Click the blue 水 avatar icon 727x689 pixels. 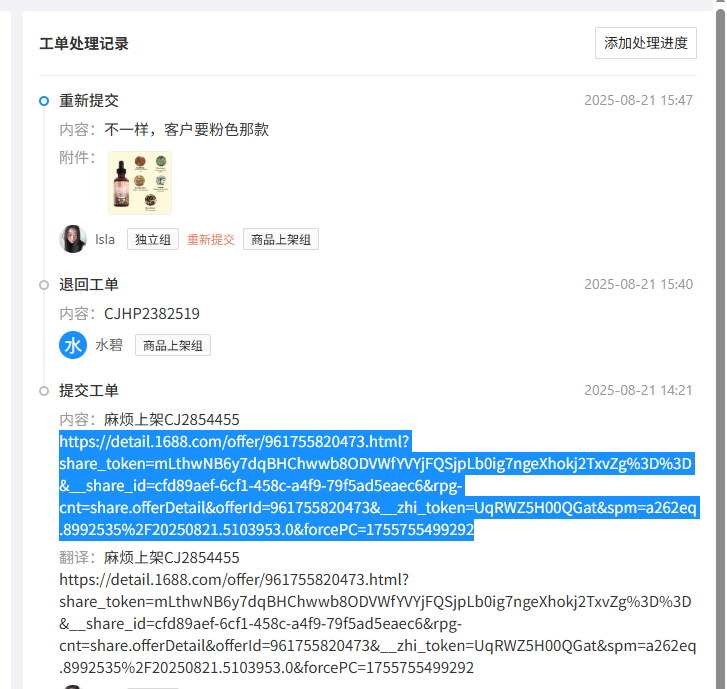point(73,345)
